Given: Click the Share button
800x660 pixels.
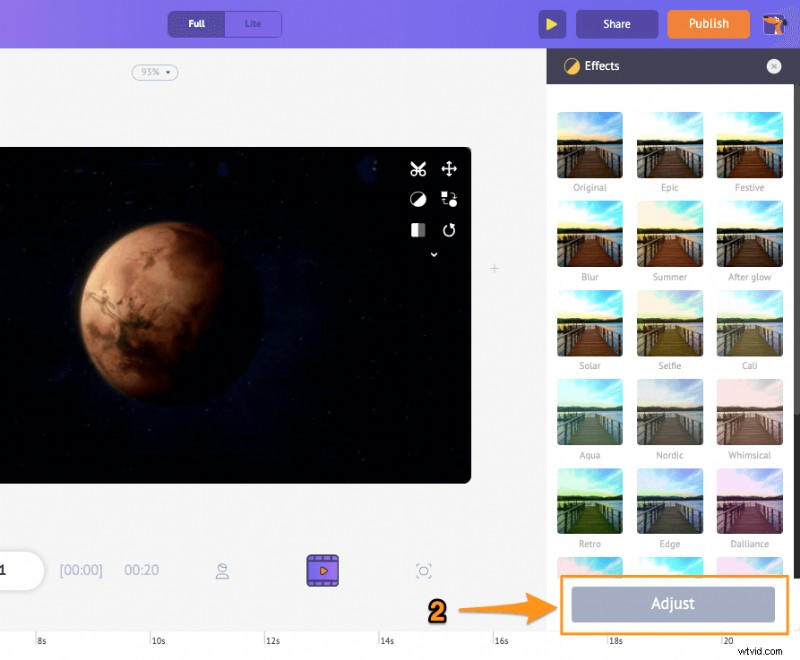Looking at the screenshot, I should [x=616, y=24].
